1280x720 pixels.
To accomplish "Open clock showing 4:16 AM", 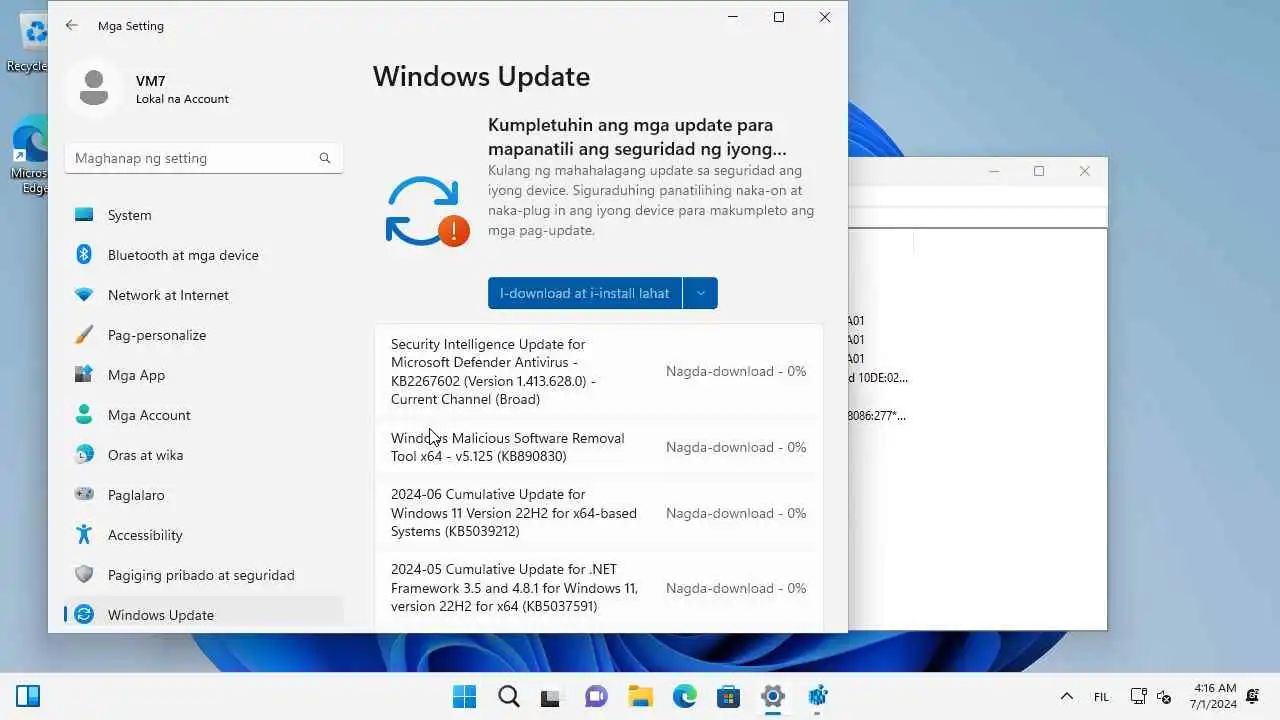I will click(x=1214, y=696).
